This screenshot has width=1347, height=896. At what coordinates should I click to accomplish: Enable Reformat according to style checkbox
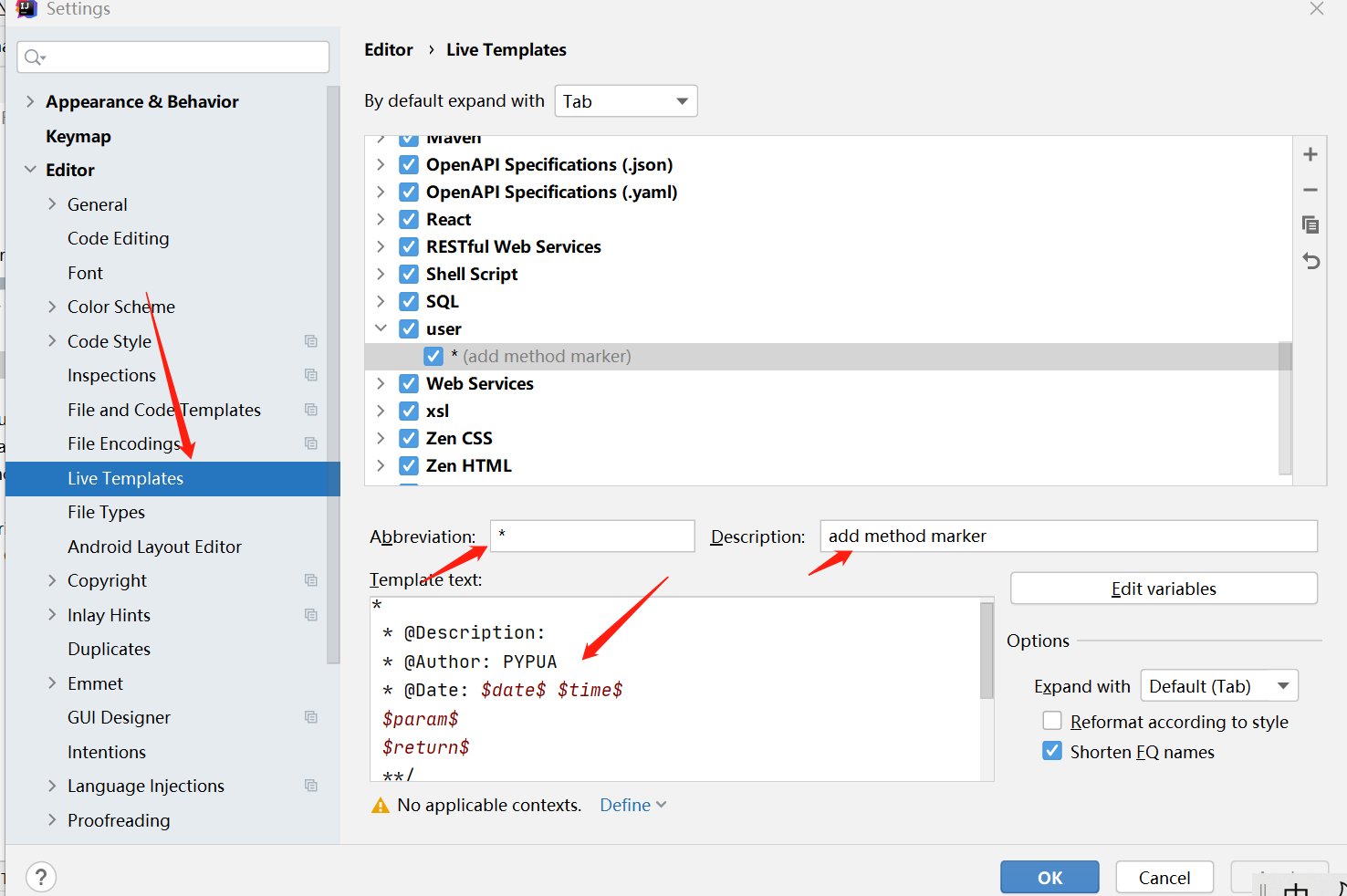tap(1052, 722)
